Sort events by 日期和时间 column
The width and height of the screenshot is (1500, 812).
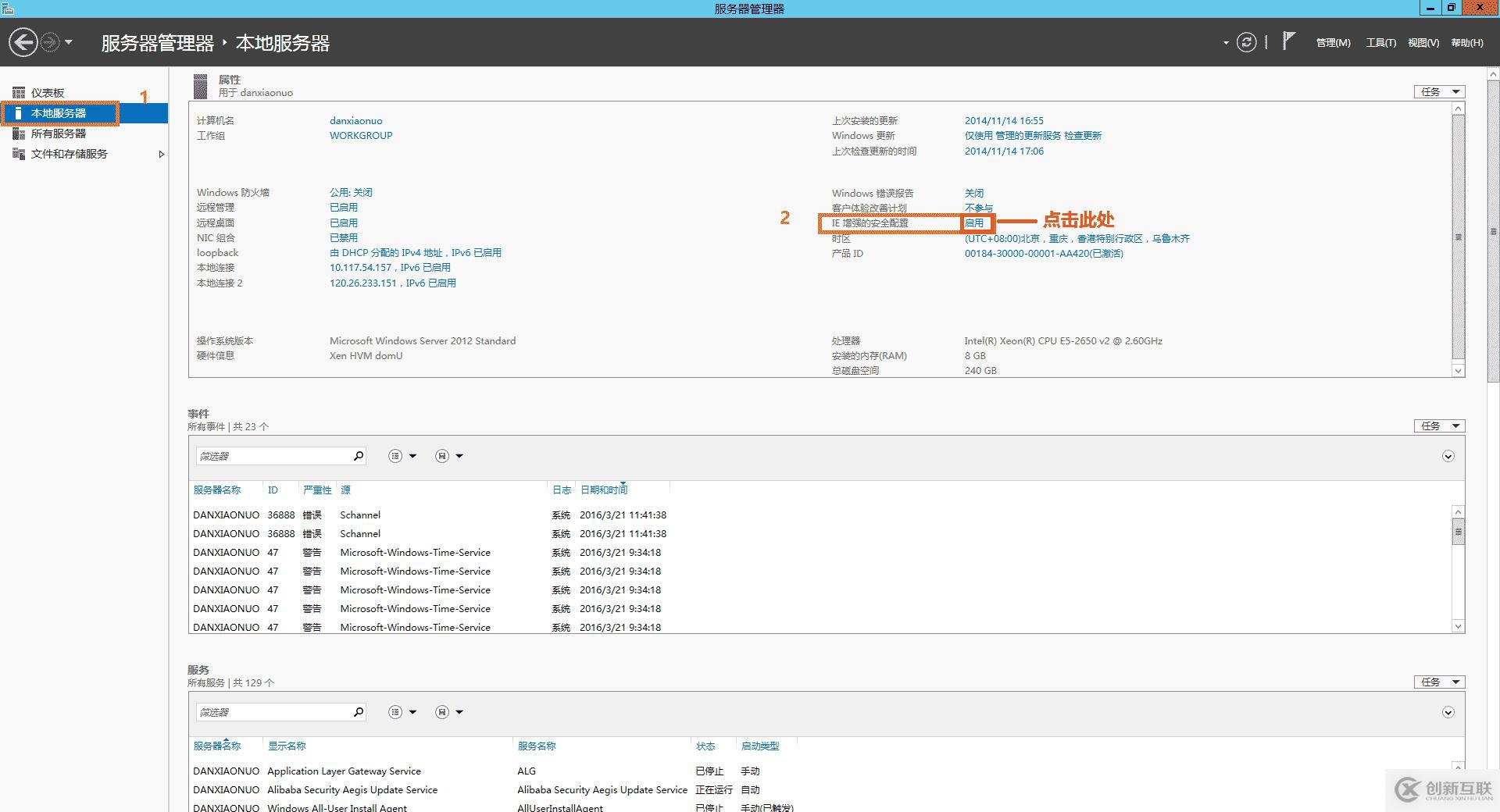pos(604,490)
